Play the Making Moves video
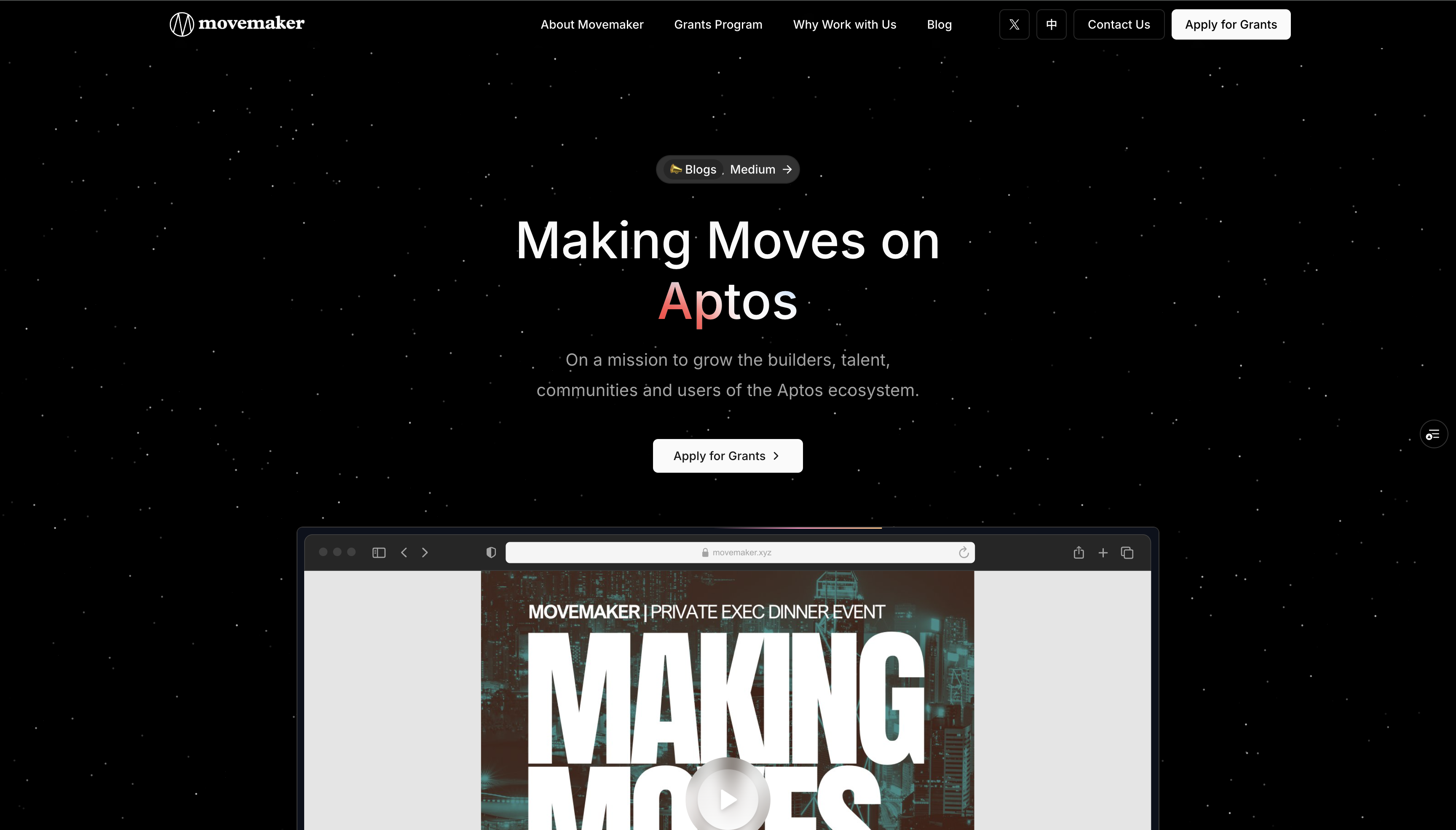This screenshot has width=1456, height=830. coord(728,799)
